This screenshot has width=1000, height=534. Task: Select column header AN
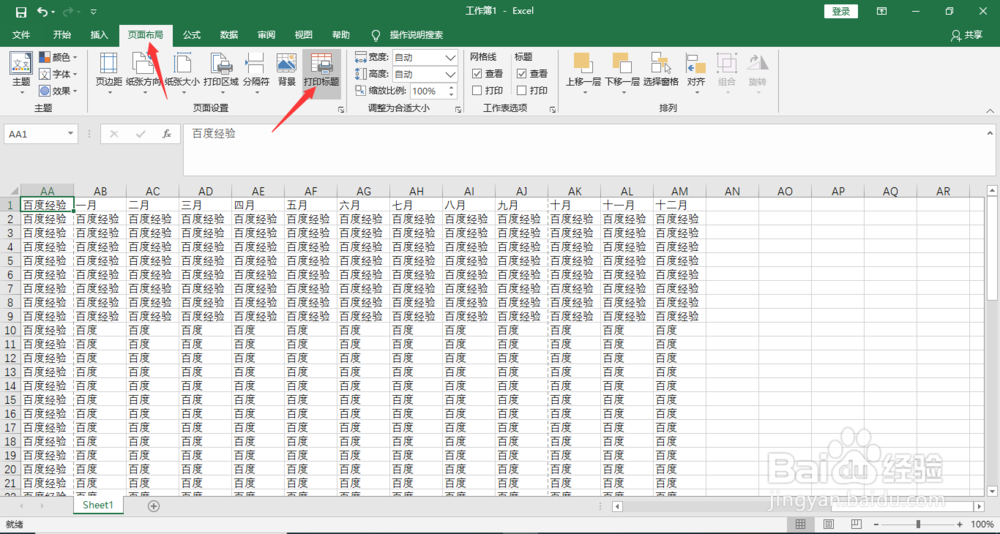pos(732,191)
